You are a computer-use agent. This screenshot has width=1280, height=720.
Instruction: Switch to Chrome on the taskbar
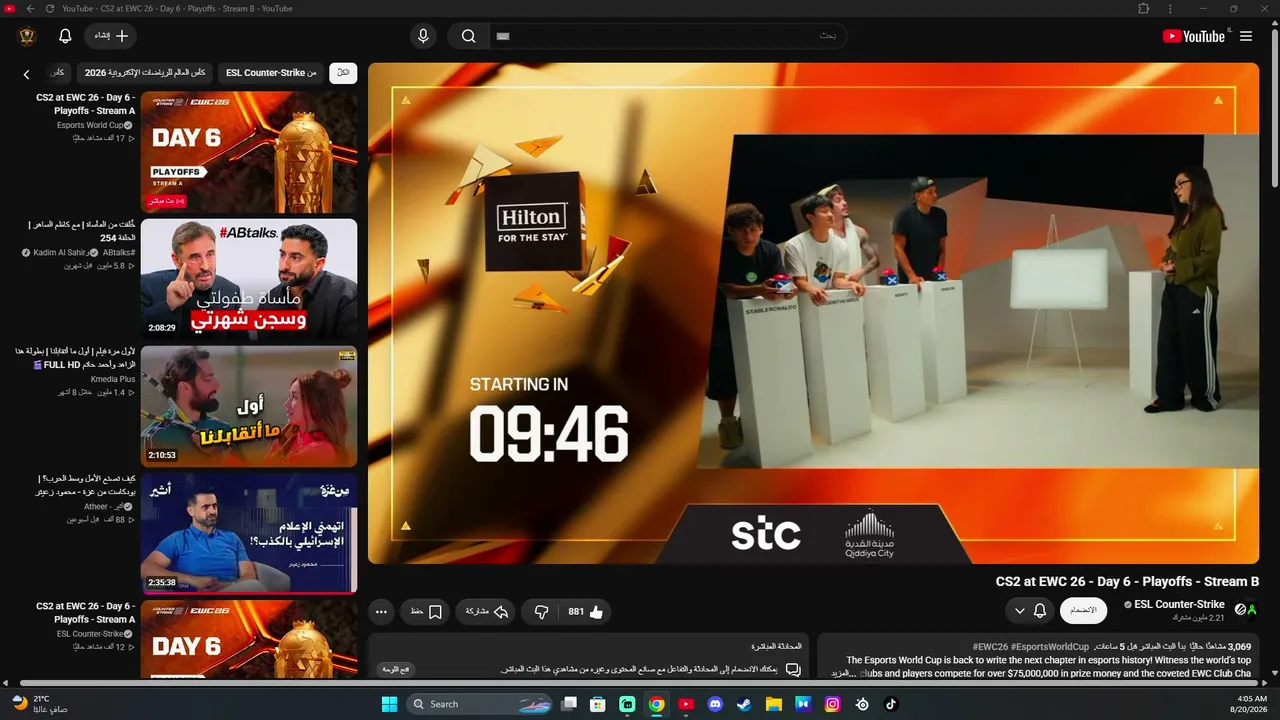tap(656, 704)
